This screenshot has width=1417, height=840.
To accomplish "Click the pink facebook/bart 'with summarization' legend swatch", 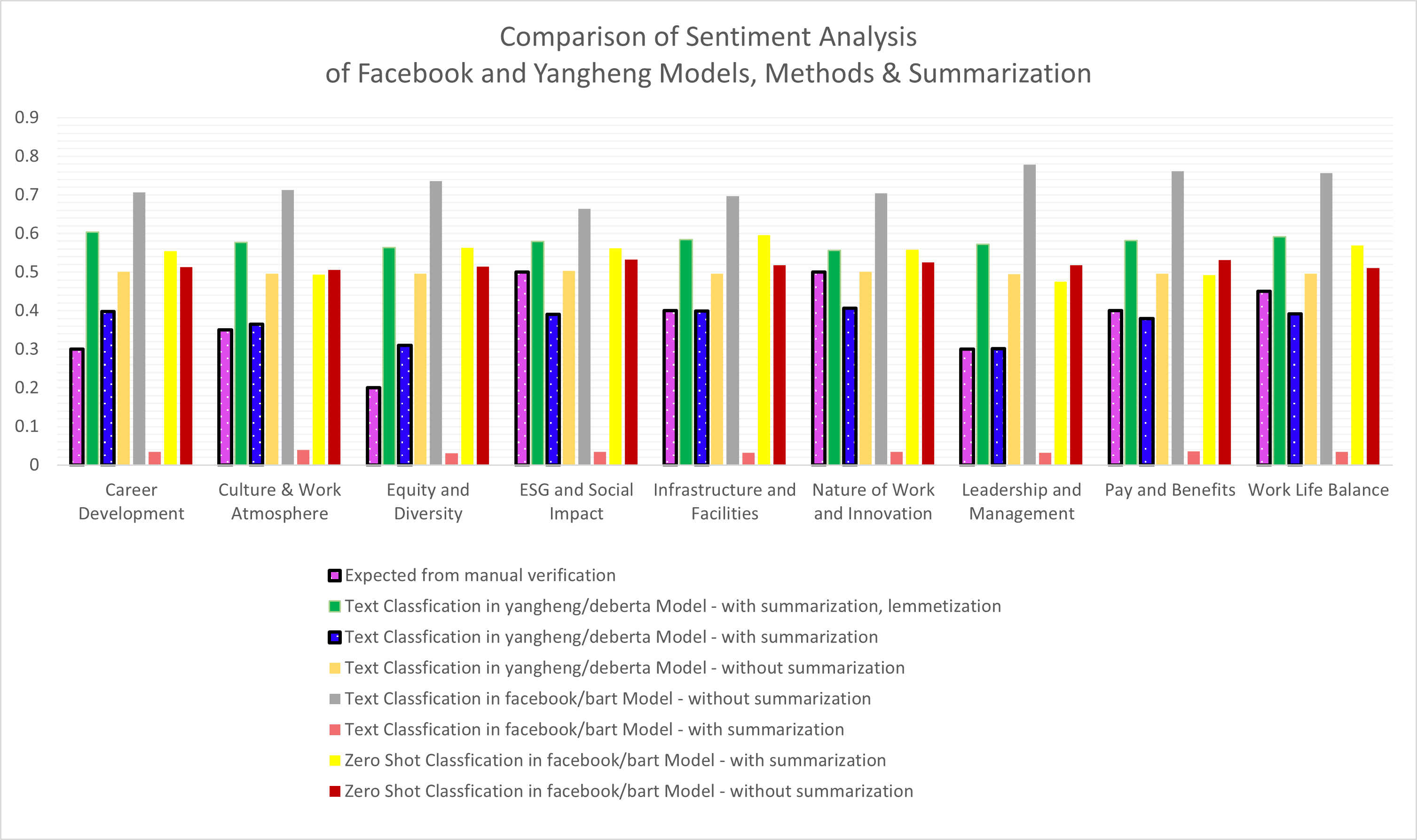I will coord(335,730).
